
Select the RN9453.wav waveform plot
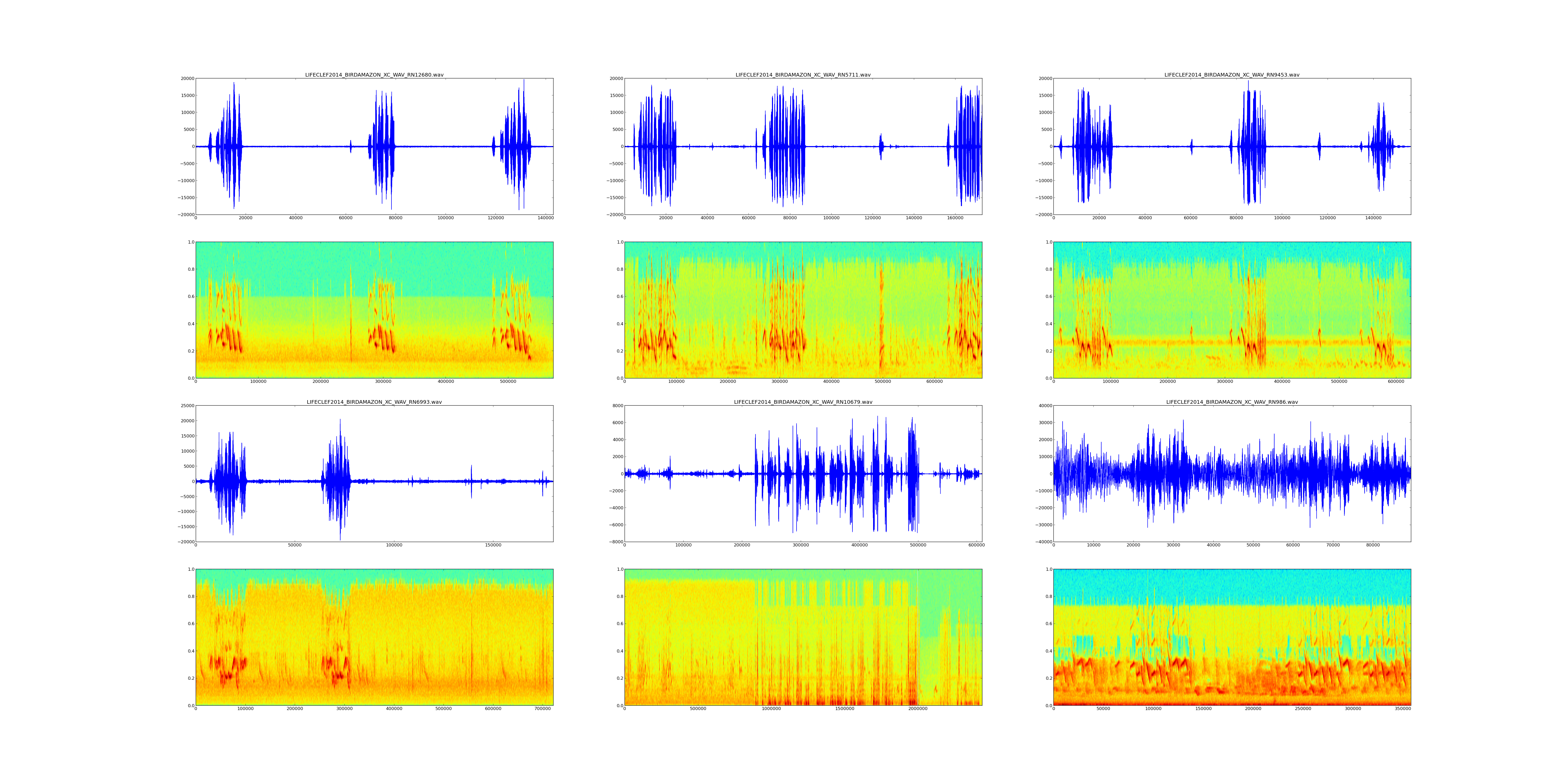coord(1232,146)
